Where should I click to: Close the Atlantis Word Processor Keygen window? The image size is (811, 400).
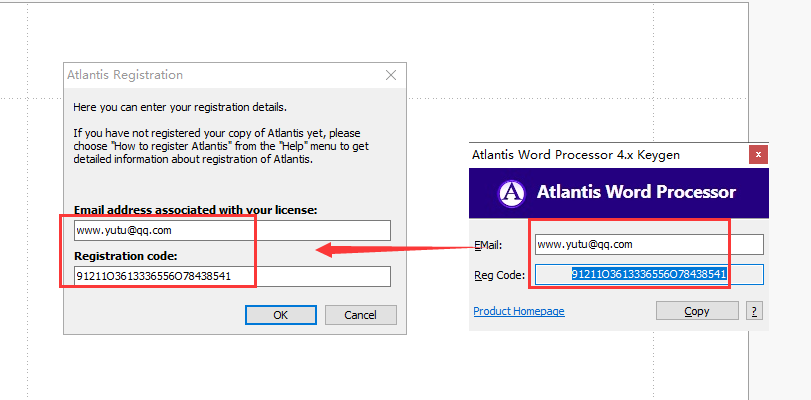[759, 154]
